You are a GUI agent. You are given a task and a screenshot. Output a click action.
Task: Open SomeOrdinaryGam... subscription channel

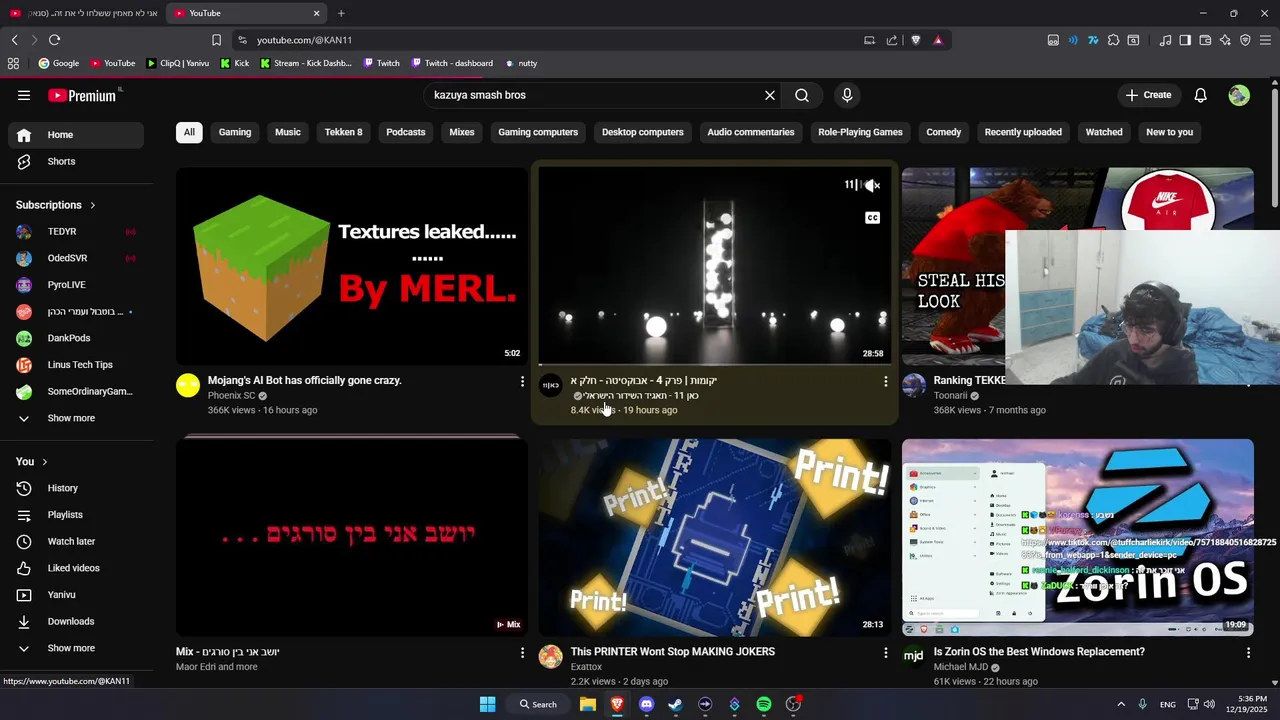pos(76,391)
